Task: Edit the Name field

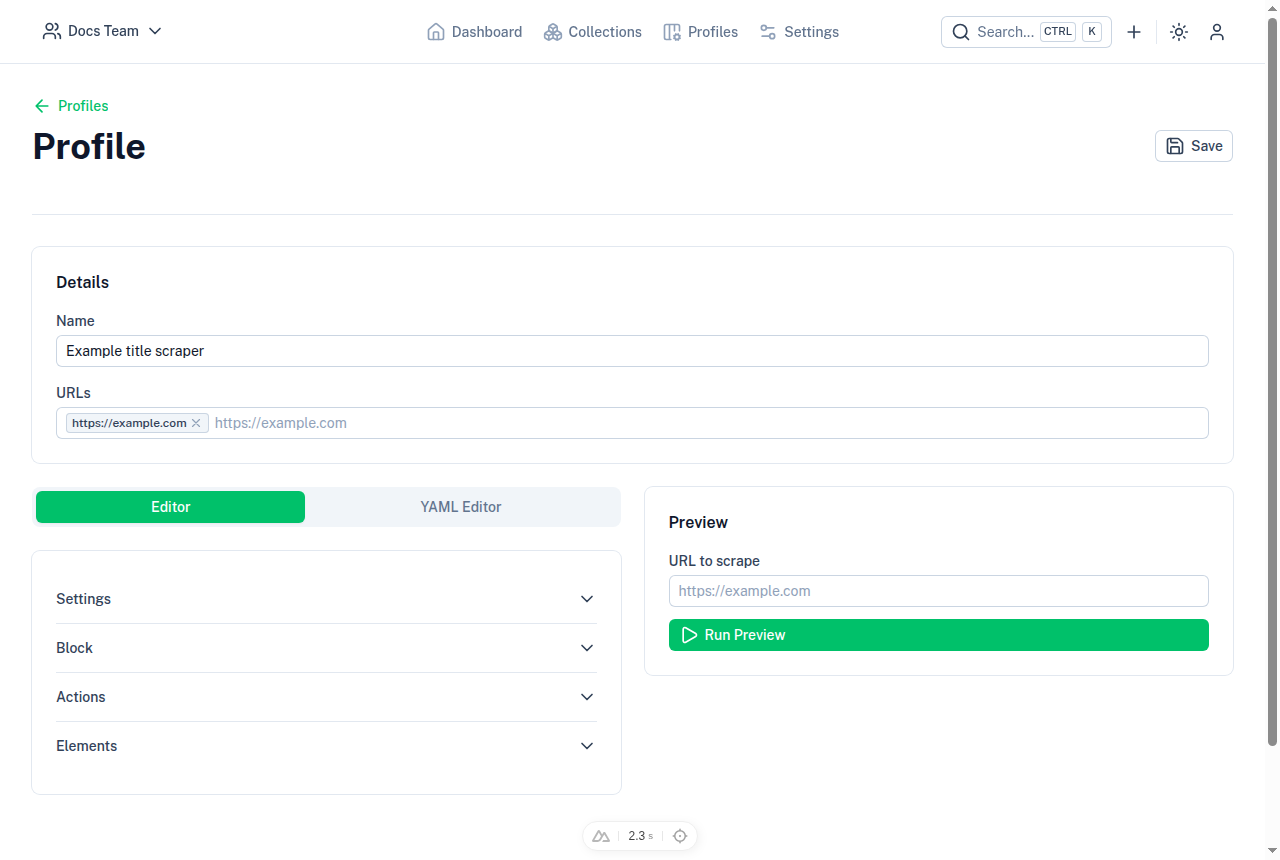Action: [632, 351]
